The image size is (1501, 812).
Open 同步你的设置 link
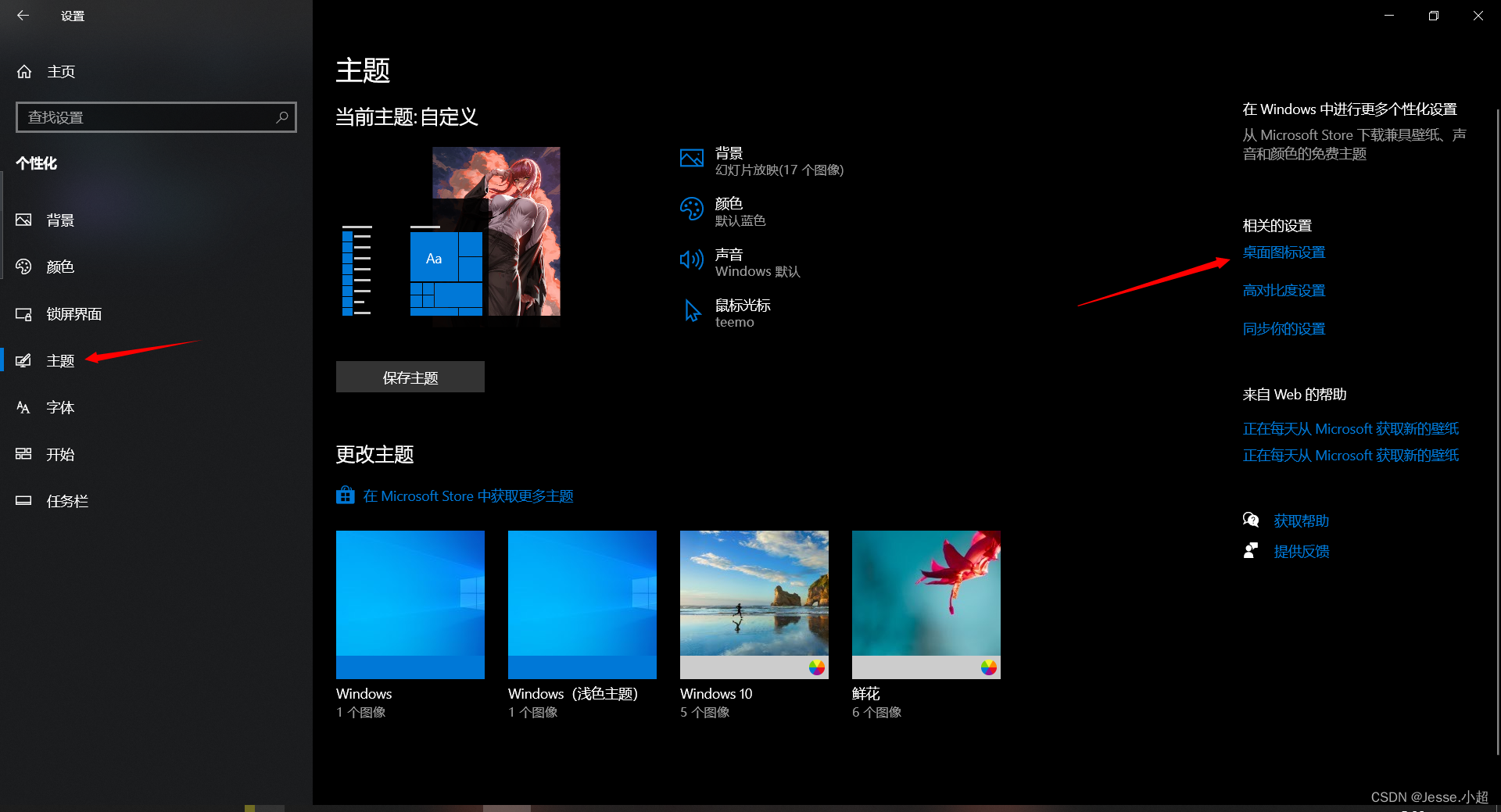pos(1284,329)
